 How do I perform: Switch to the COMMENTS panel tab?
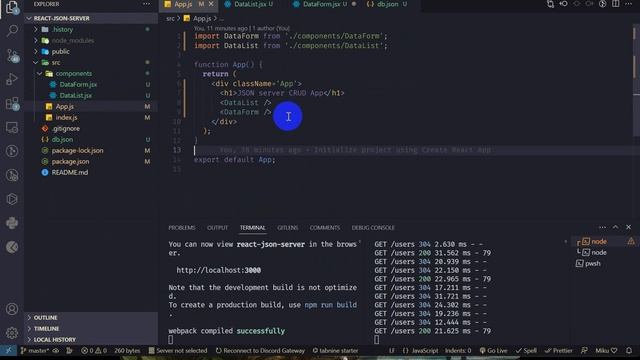pyautogui.click(x=324, y=227)
